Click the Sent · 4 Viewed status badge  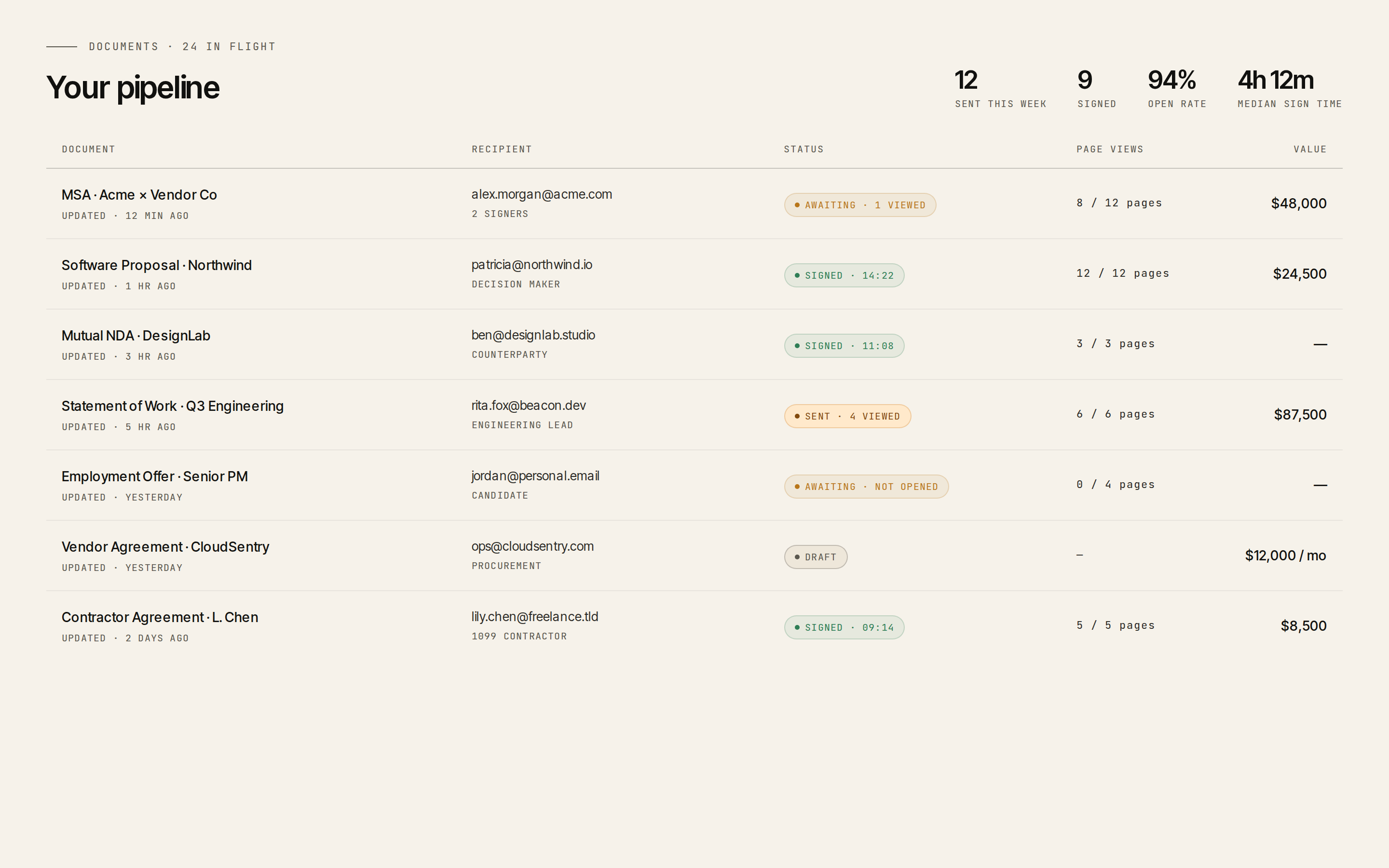click(x=847, y=416)
